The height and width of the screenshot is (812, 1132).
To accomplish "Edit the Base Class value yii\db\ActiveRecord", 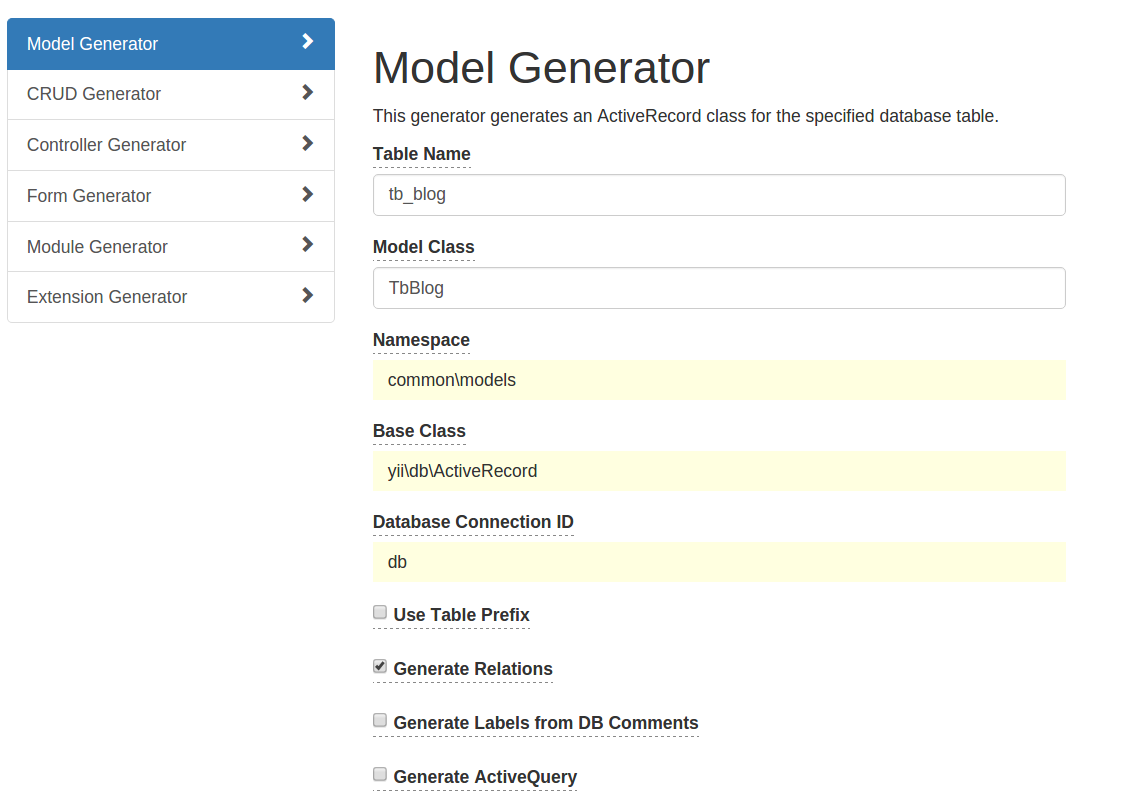I will [x=719, y=471].
